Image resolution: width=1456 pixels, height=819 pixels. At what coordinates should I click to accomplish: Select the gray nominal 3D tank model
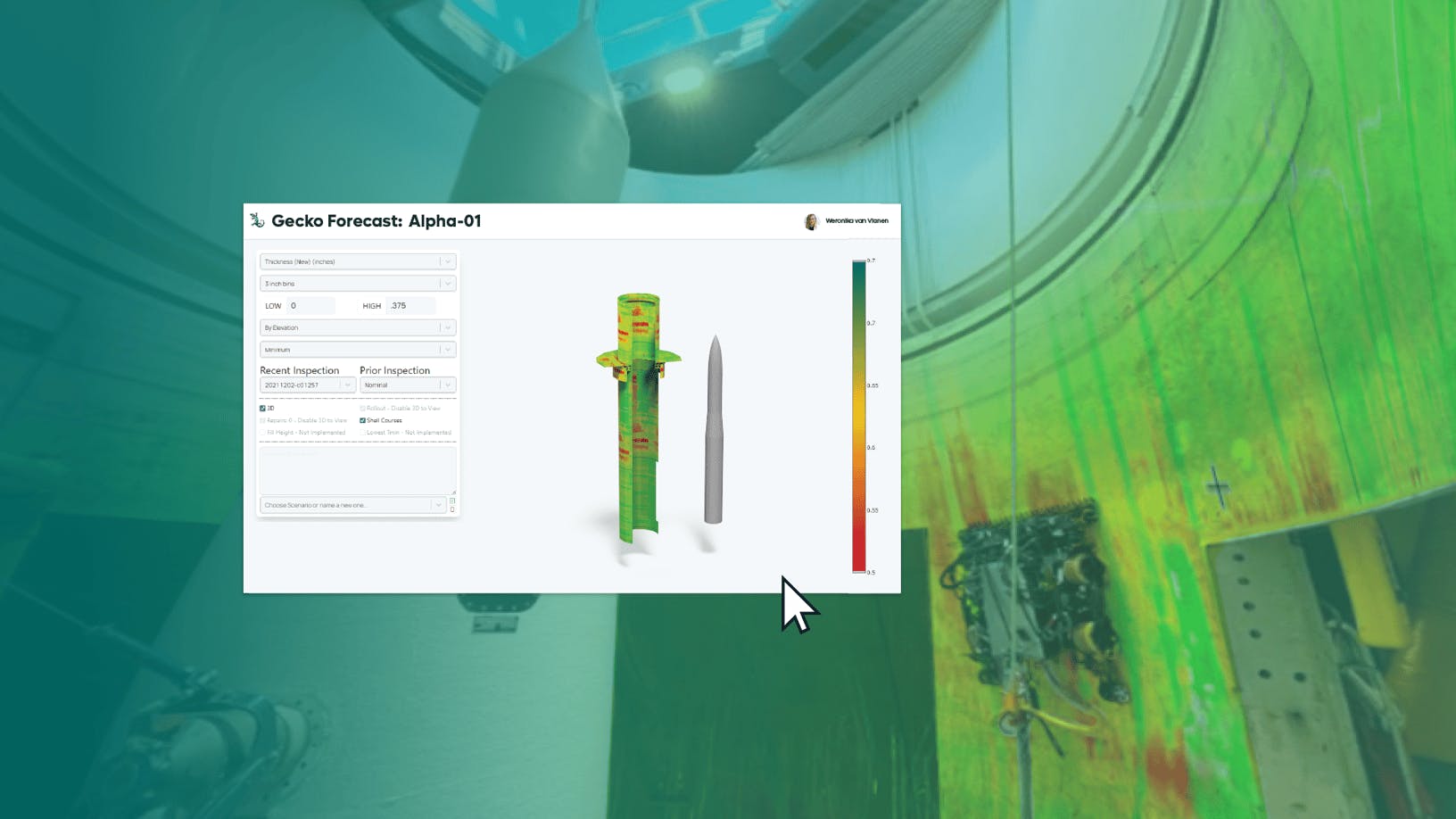714,429
